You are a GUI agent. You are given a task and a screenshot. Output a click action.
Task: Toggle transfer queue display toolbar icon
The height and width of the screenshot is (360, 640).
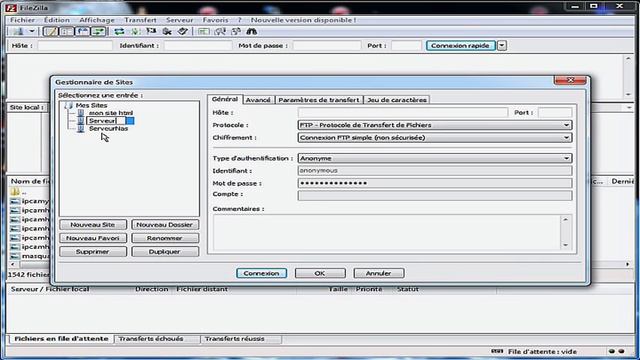[x=98, y=31]
